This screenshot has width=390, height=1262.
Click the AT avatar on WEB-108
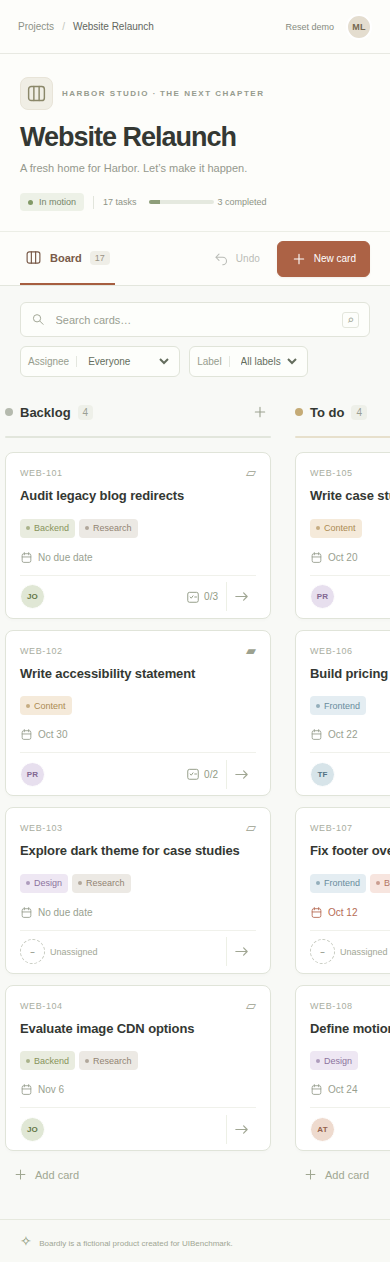(322, 1129)
